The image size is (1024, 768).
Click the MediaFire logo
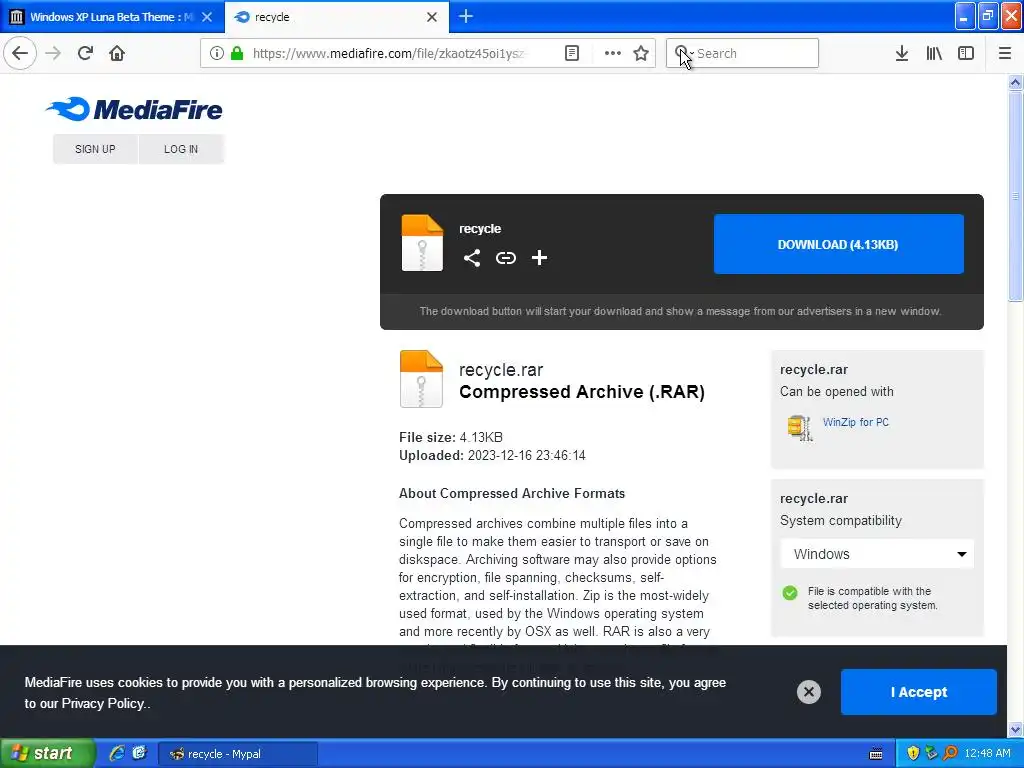coord(135,109)
